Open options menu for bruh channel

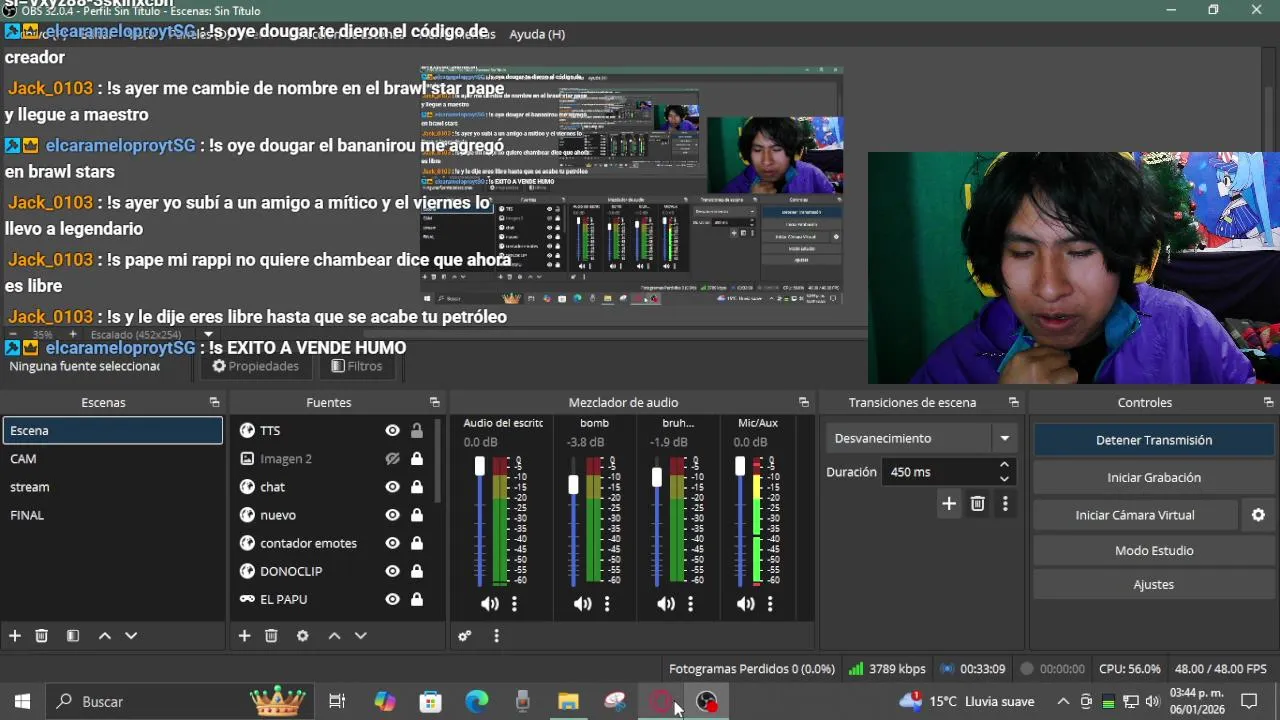690,604
